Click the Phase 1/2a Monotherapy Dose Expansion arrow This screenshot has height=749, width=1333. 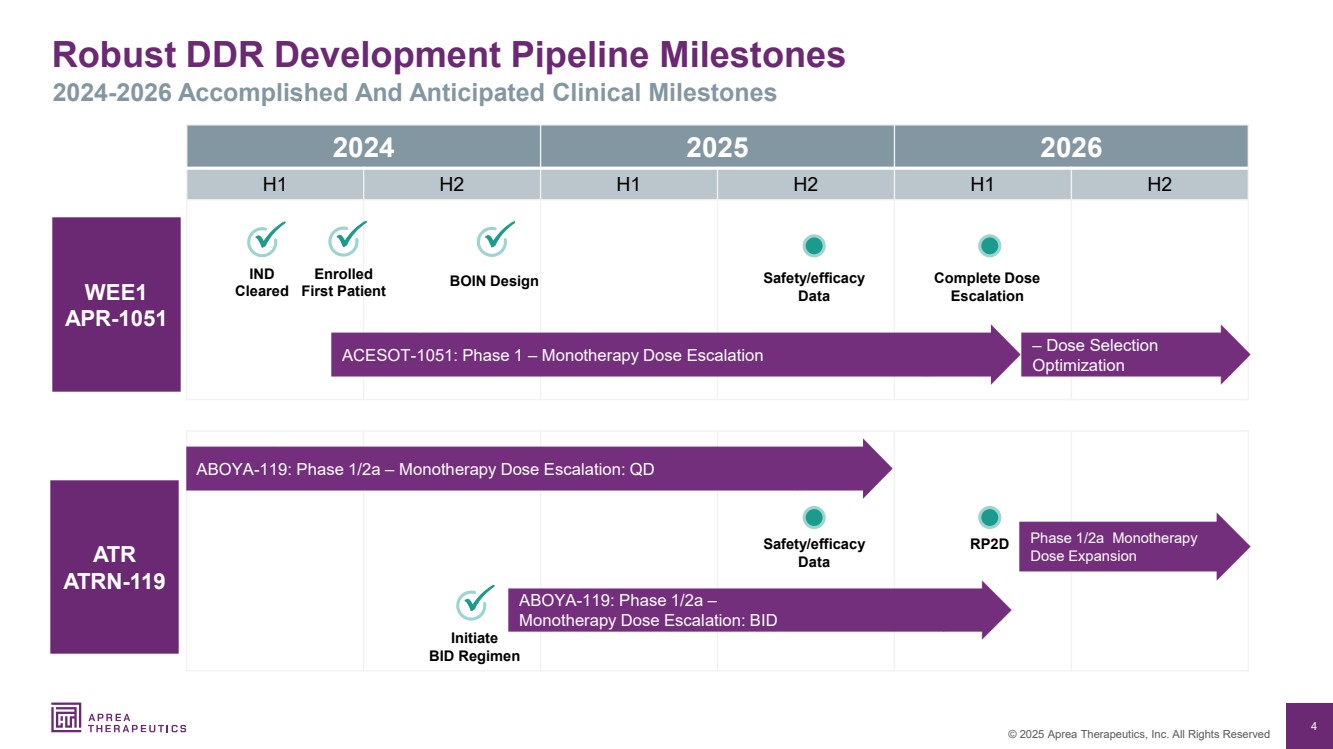click(x=1120, y=547)
